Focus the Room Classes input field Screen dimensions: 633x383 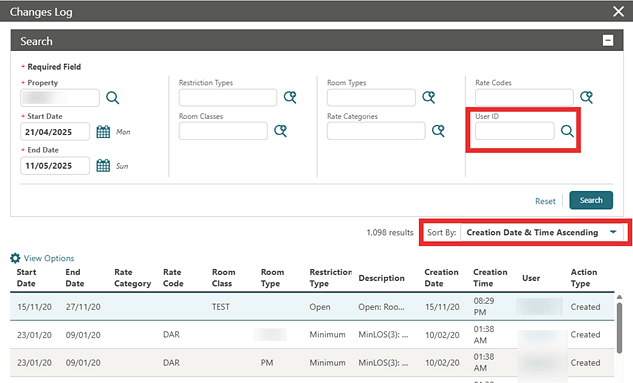pyautogui.click(x=223, y=131)
